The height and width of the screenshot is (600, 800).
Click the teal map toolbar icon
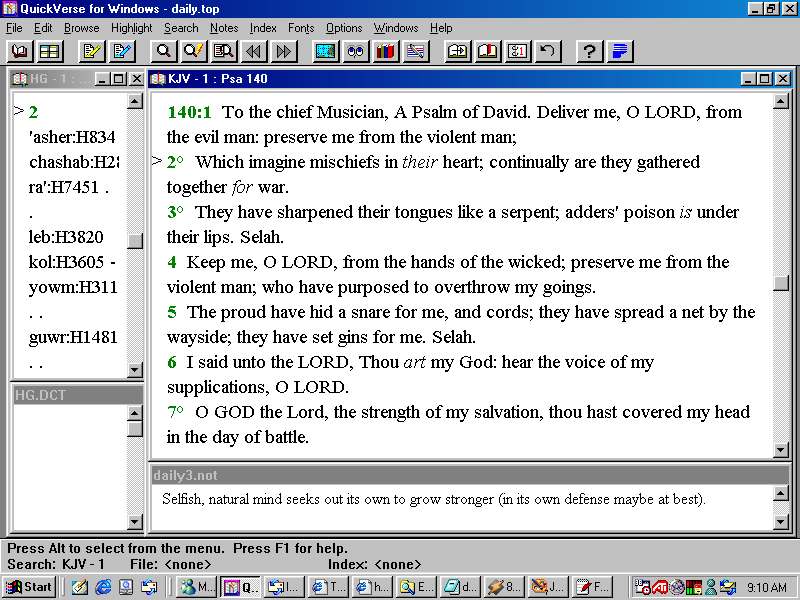pyautogui.click(x=326, y=51)
